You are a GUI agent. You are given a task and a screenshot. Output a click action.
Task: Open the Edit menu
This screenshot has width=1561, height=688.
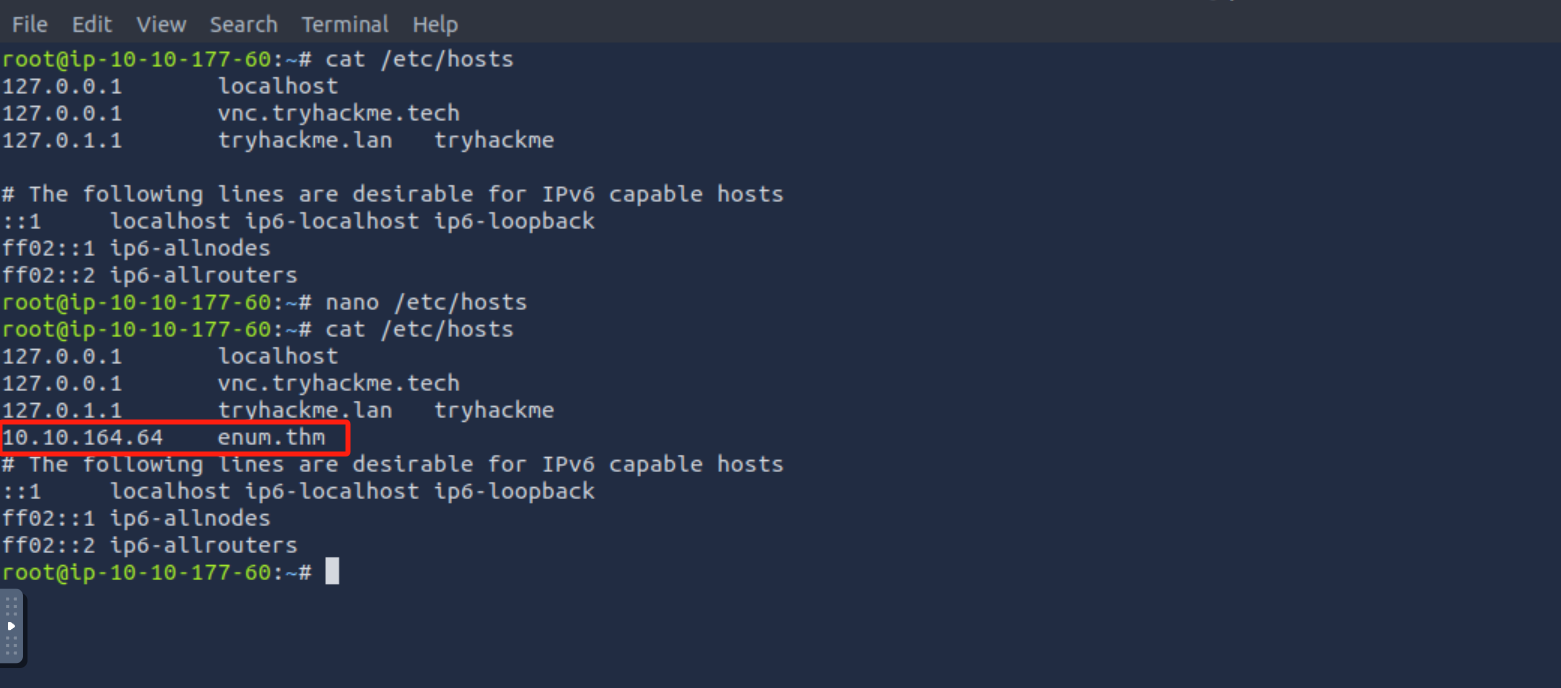tap(92, 25)
